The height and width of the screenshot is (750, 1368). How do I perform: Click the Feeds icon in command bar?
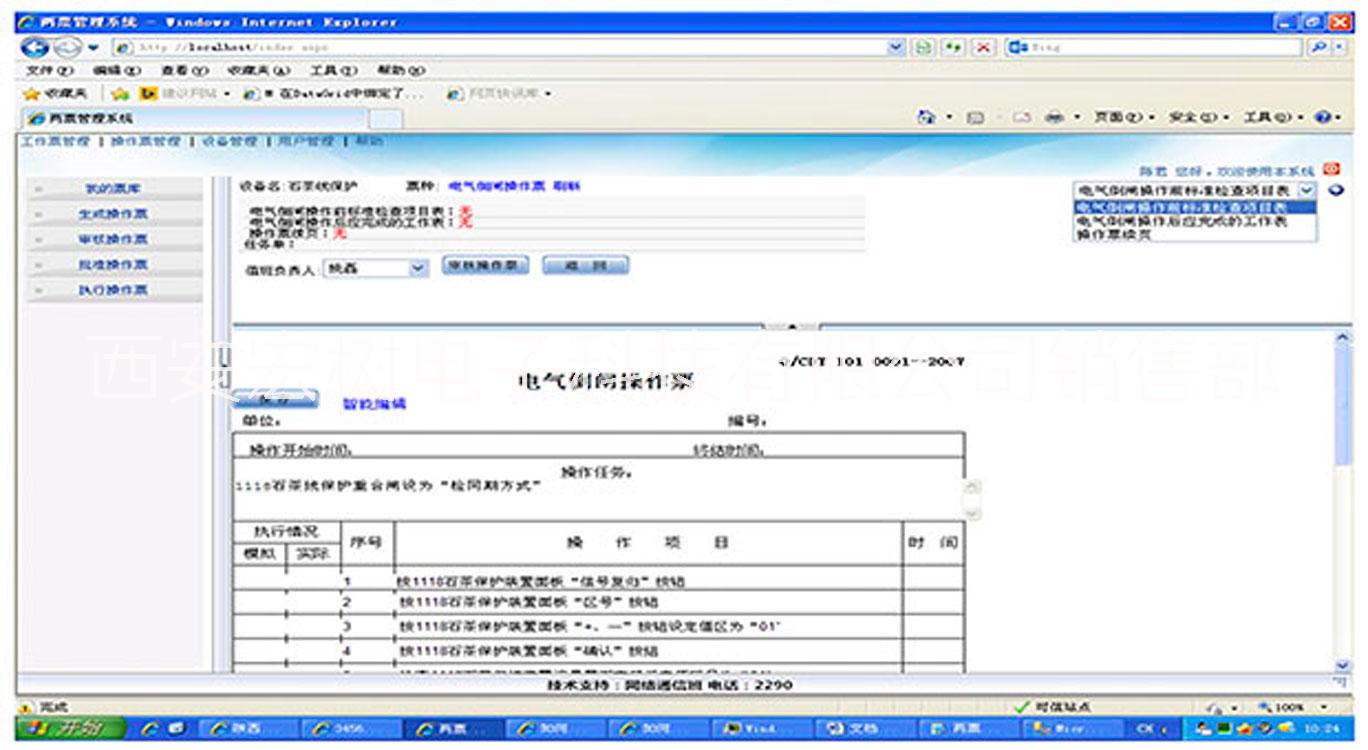[976, 118]
